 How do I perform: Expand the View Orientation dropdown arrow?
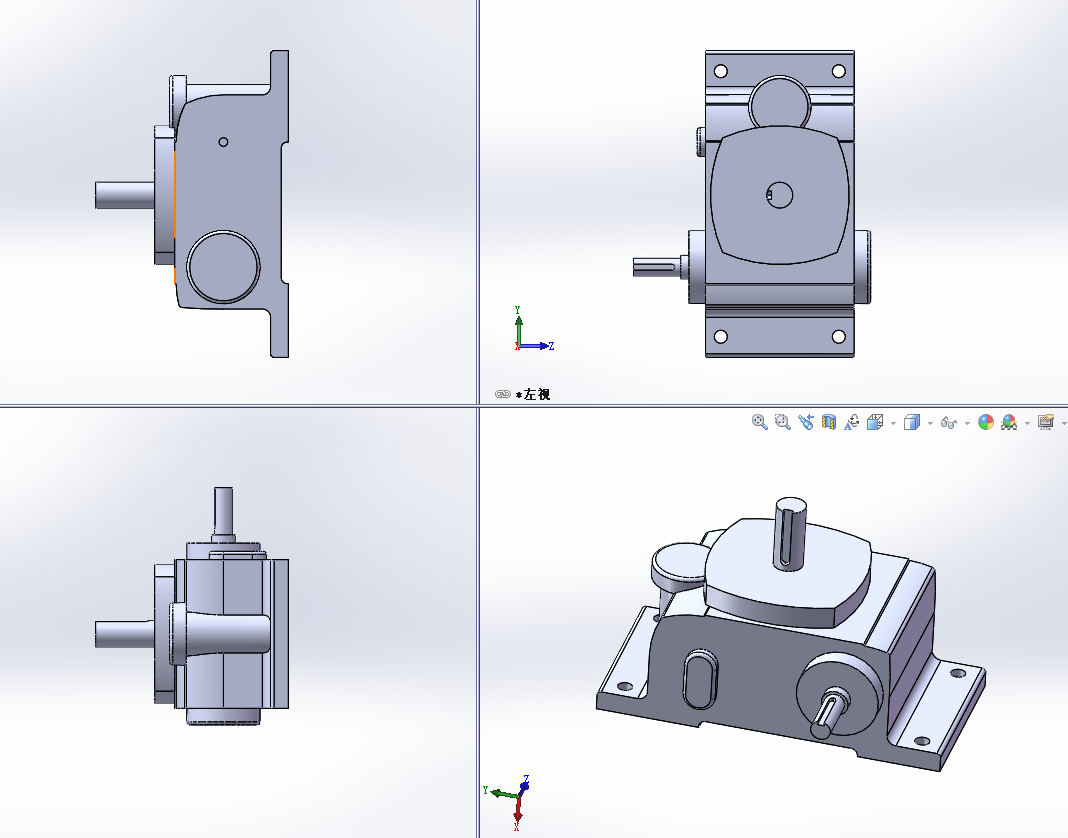pyautogui.click(x=893, y=424)
